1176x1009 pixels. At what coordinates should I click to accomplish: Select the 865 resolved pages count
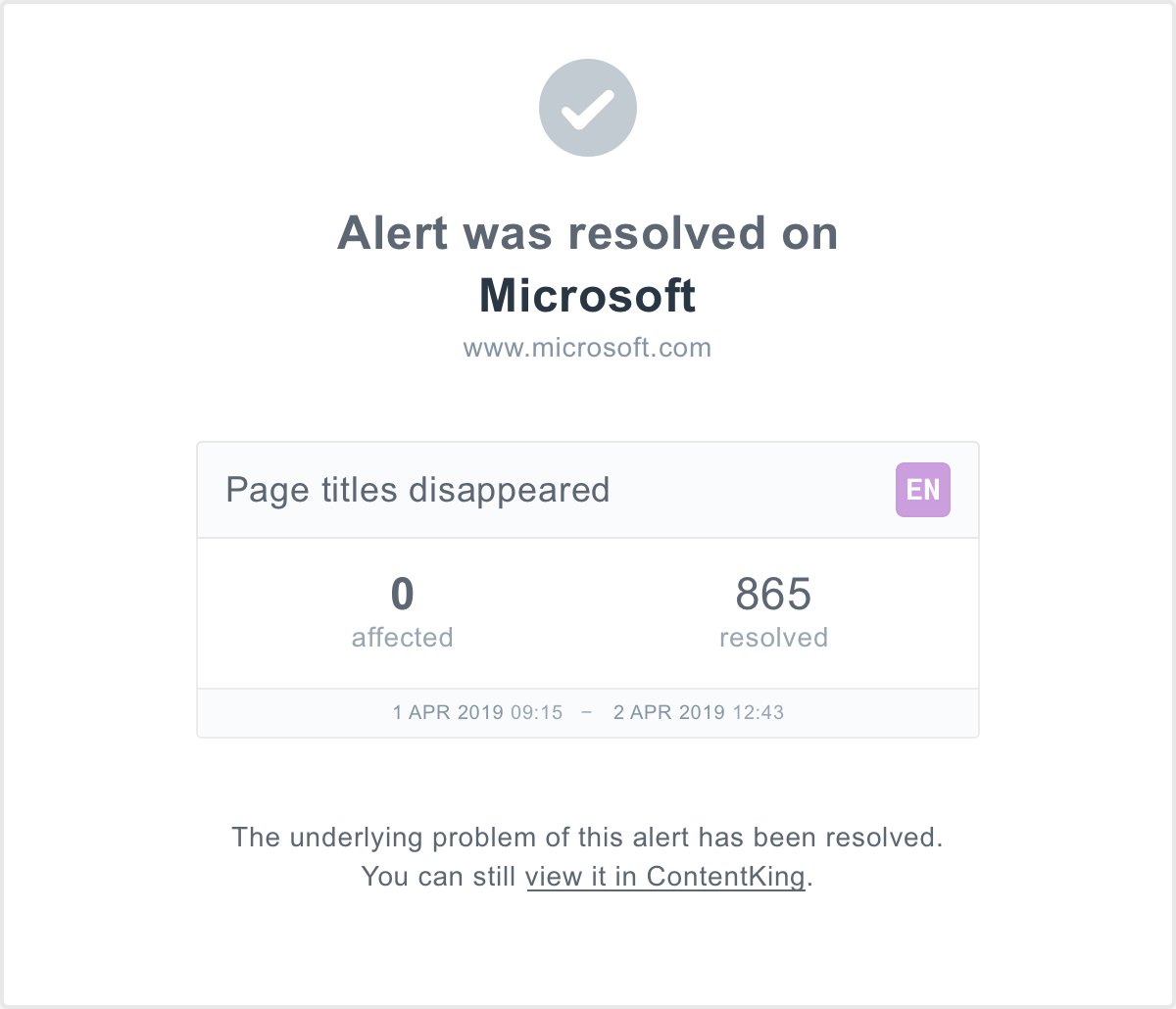(773, 594)
